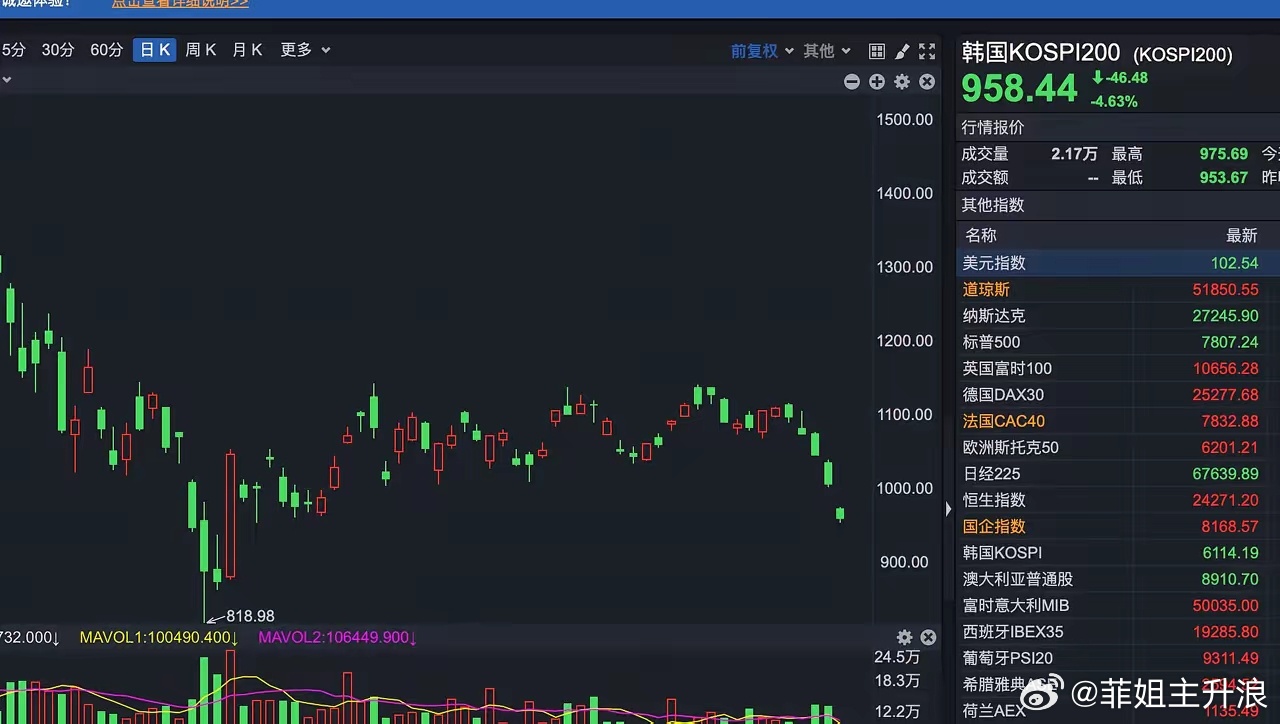The width and height of the screenshot is (1280, 724).
Task: Collapse the right quote panel arrow
Action: [949, 509]
